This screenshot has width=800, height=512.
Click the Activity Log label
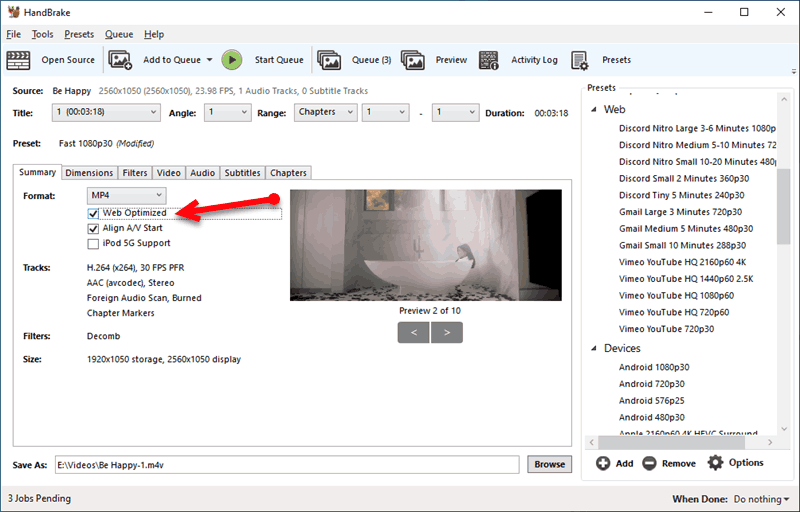point(534,60)
